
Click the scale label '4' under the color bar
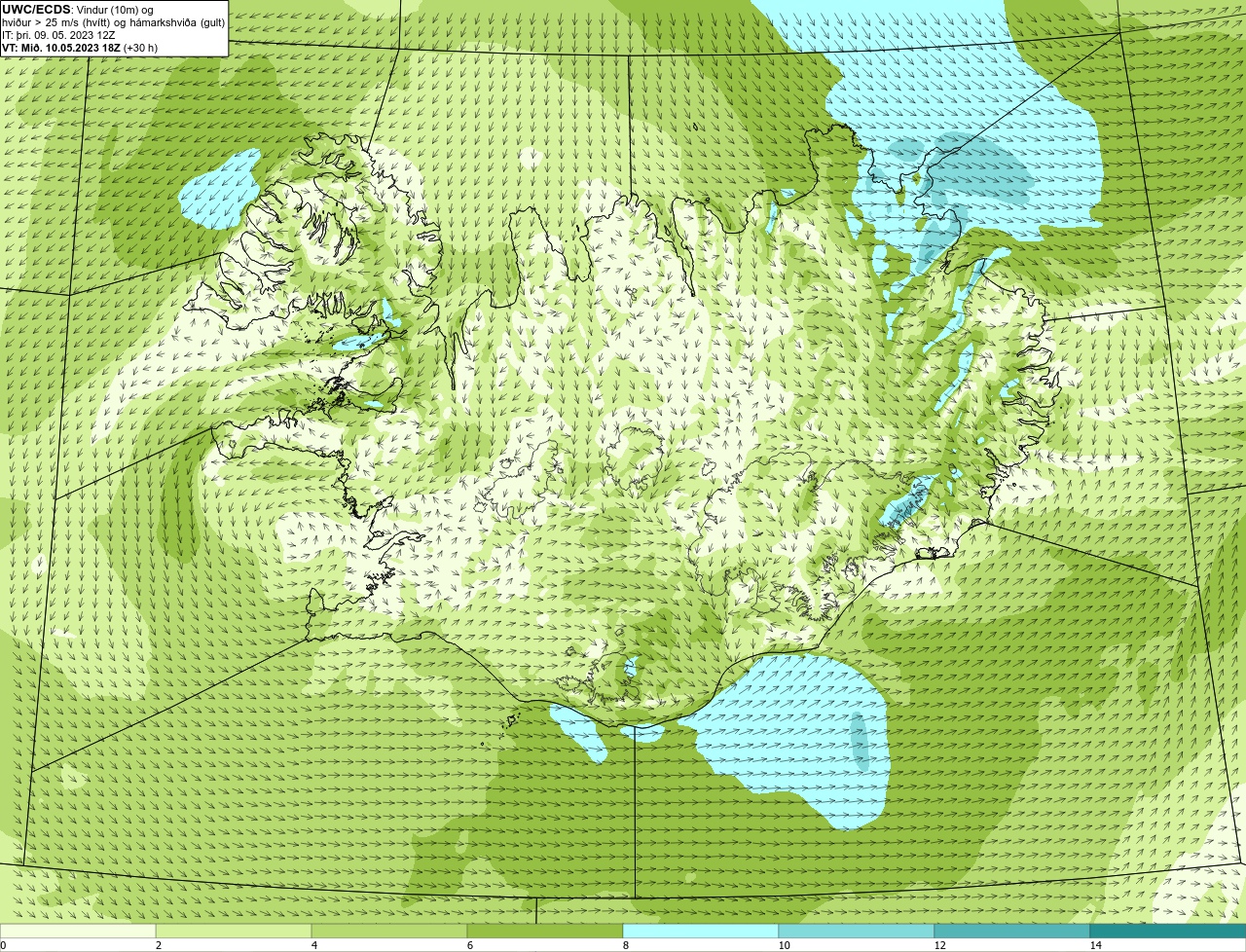coord(313,945)
